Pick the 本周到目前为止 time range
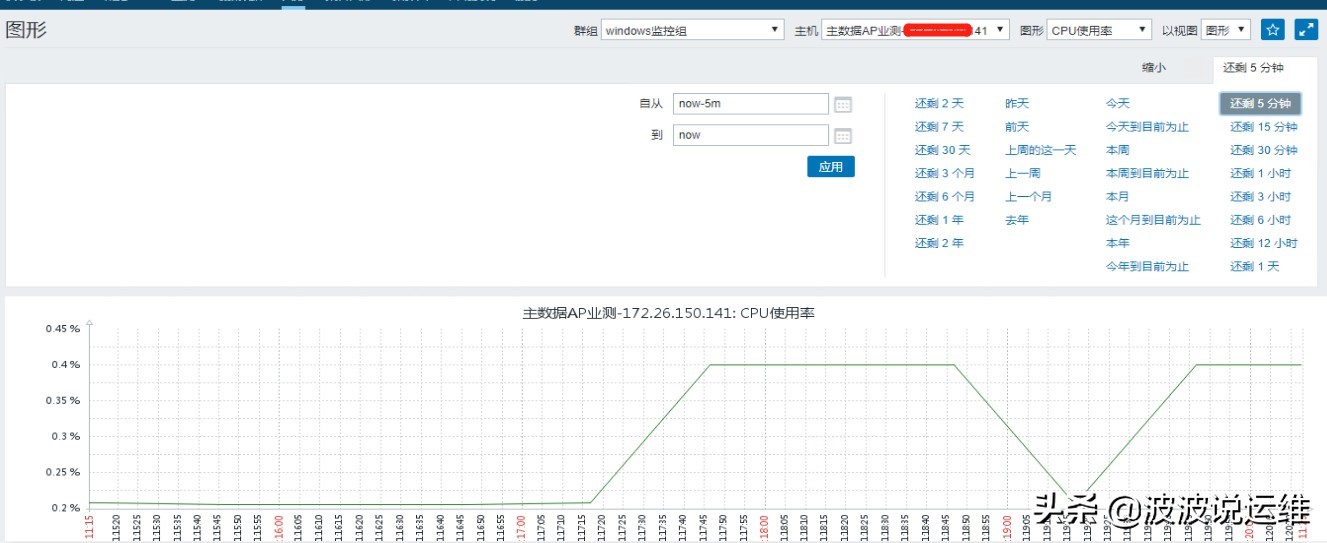The image size is (1327, 543). pos(1147,173)
